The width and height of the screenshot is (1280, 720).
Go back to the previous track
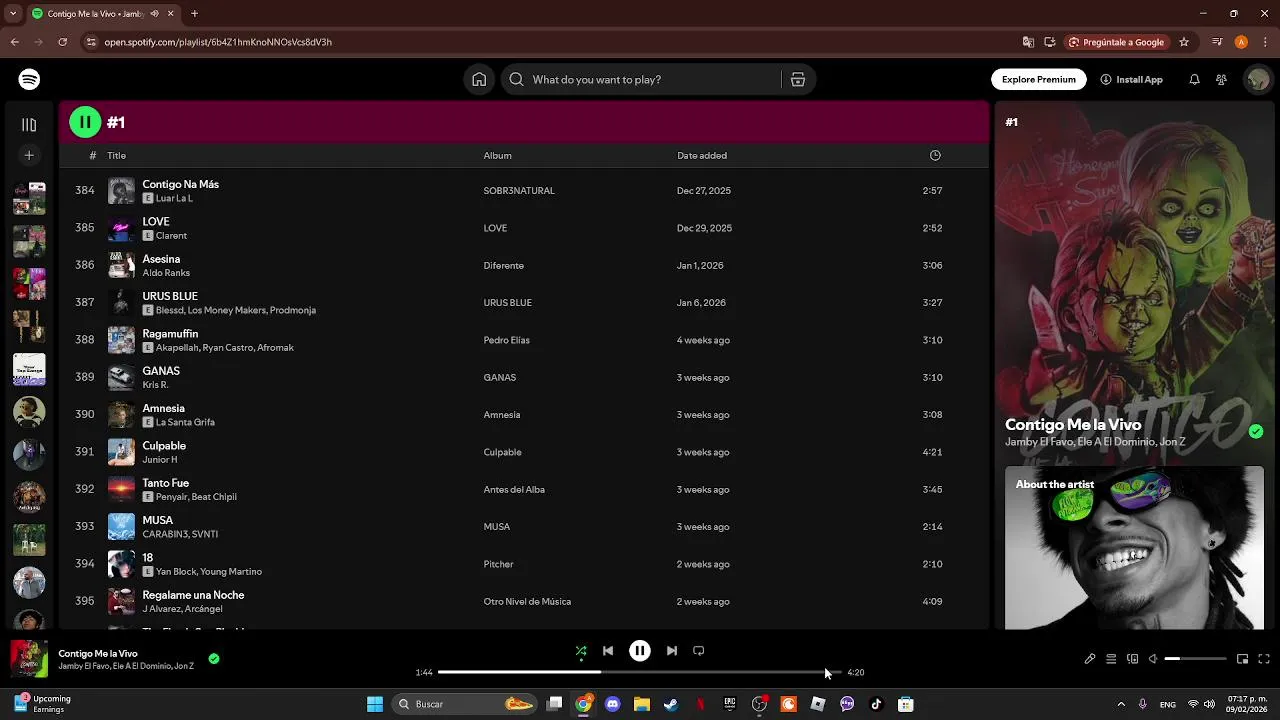tap(608, 651)
